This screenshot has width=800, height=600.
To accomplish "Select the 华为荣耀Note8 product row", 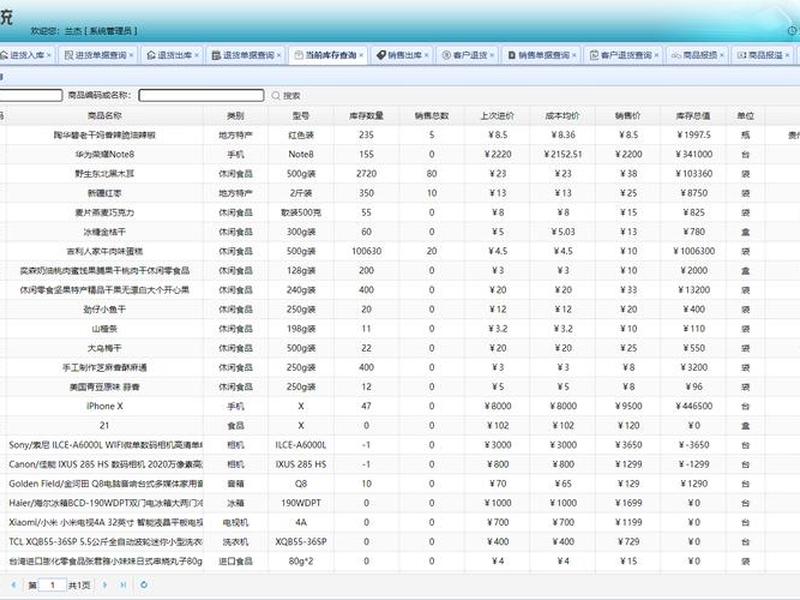I will point(400,154).
